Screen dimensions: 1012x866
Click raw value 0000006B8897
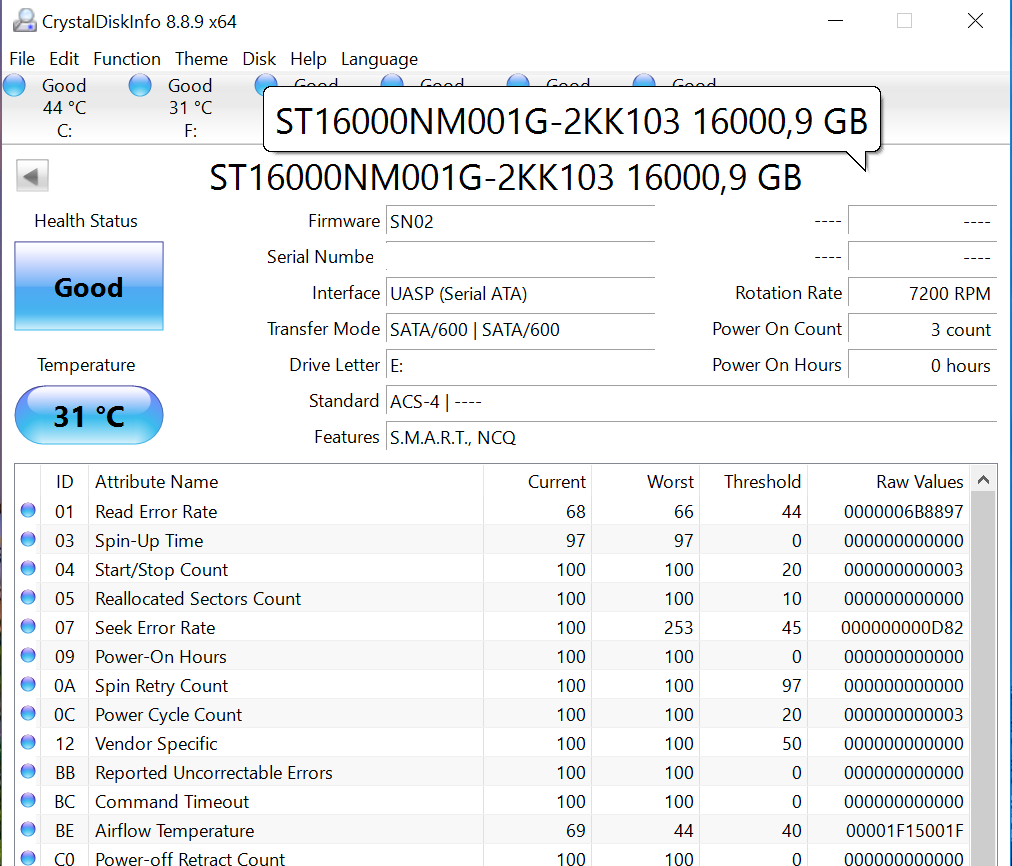tap(904, 512)
